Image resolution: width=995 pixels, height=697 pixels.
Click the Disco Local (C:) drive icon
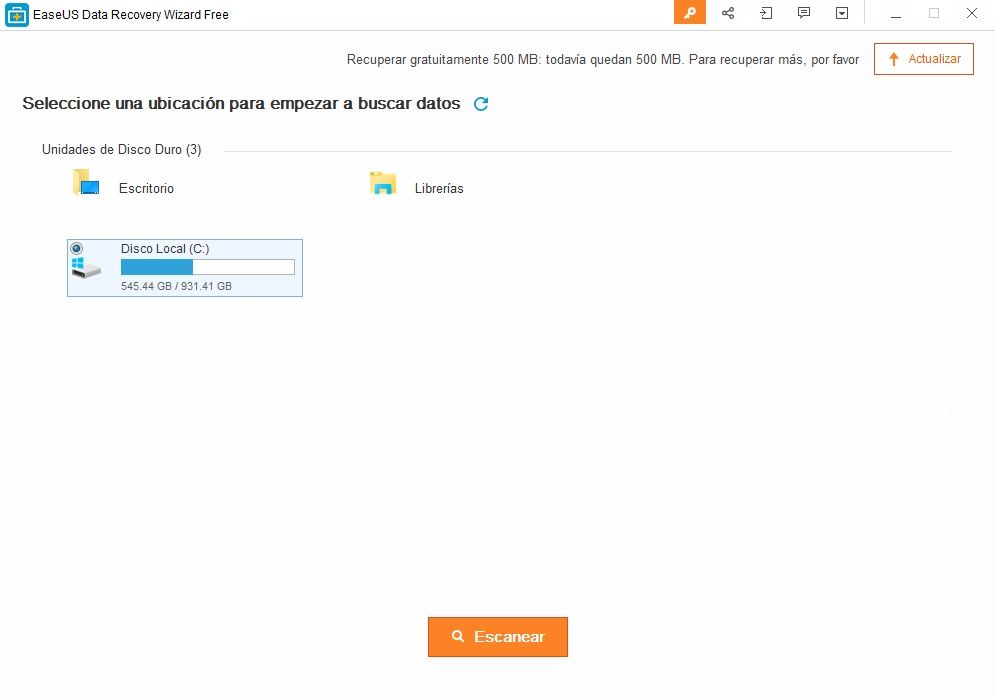86,269
